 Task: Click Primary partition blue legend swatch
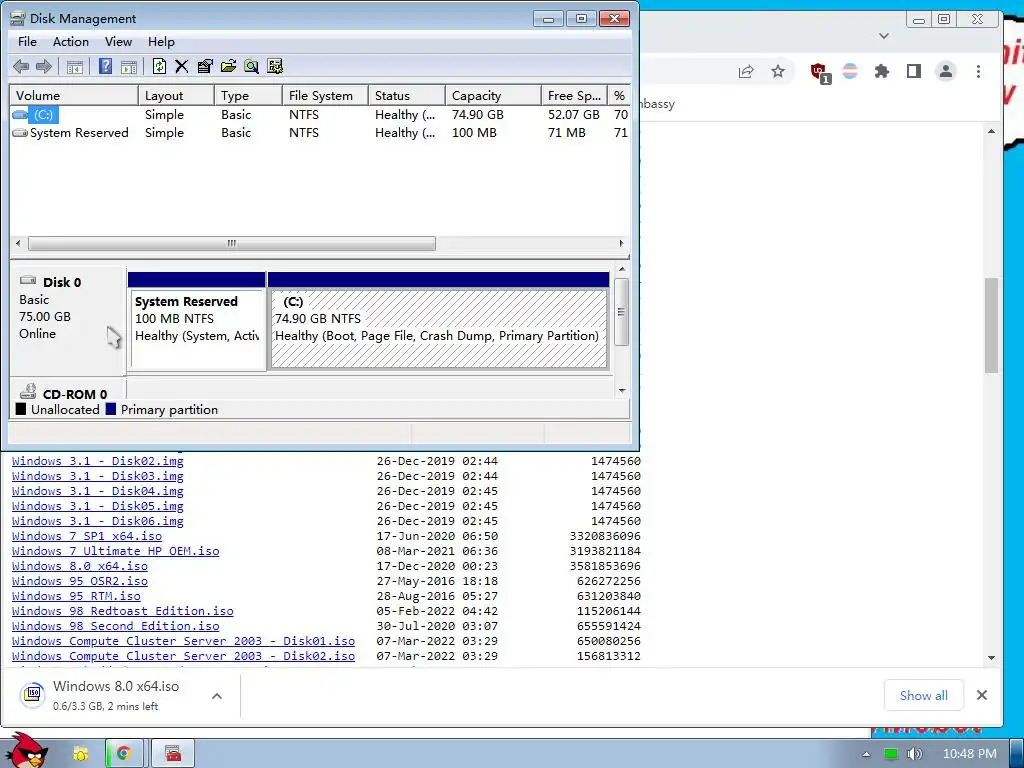110,409
